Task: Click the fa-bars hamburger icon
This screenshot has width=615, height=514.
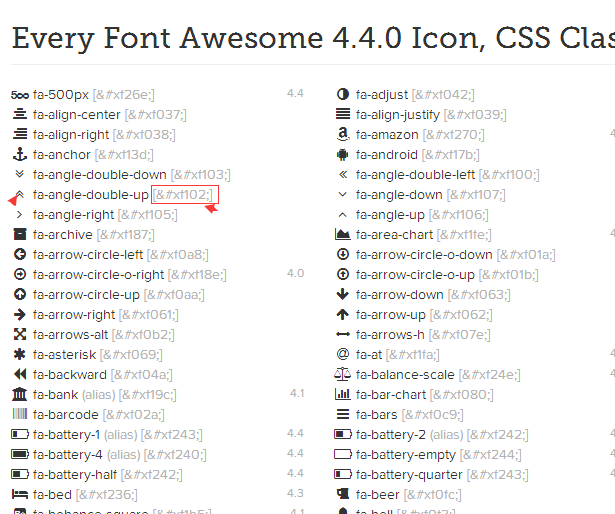Action: pyautogui.click(x=343, y=414)
